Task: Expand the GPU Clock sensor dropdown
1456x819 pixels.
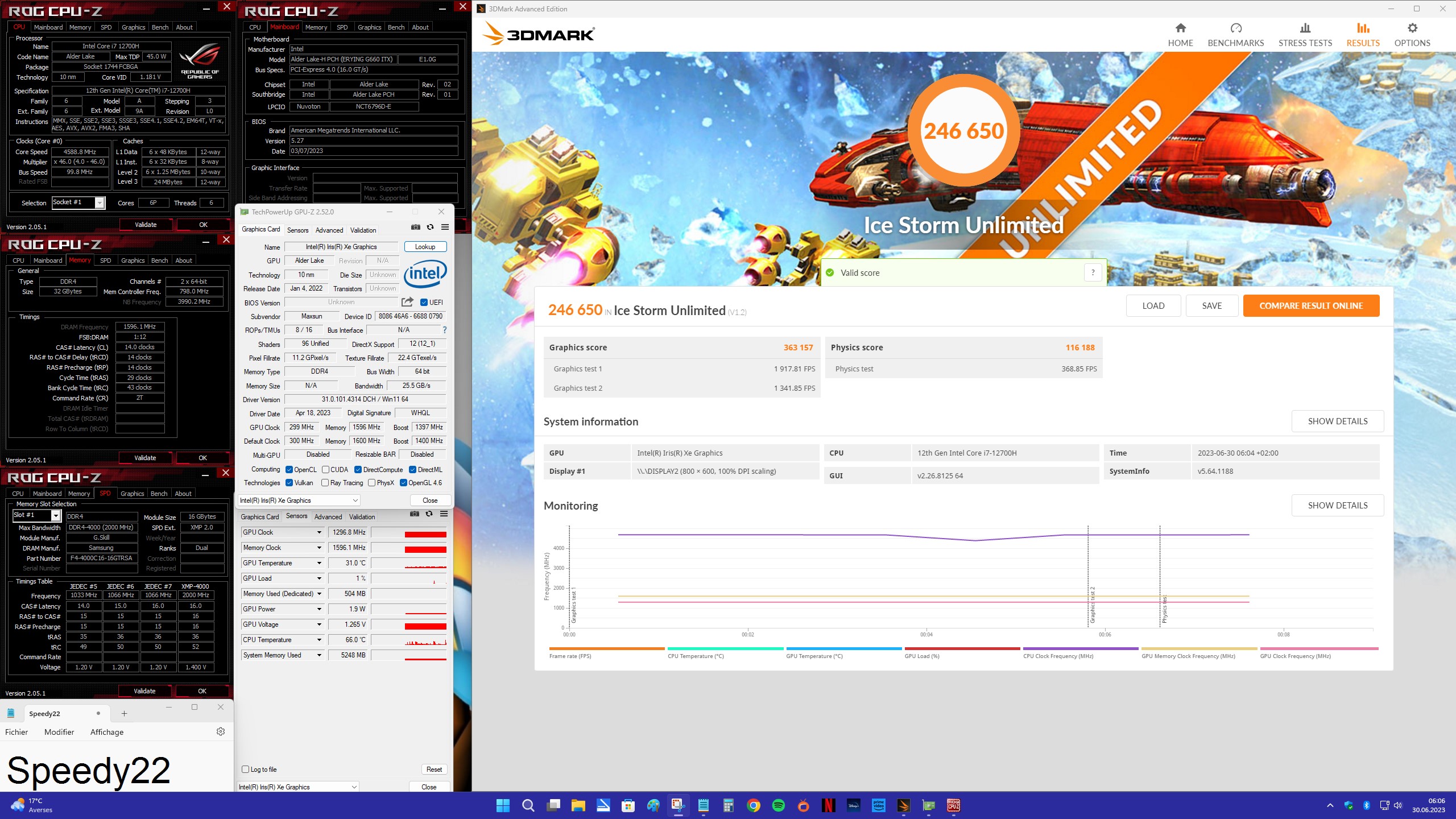Action: pyautogui.click(x=319, y=532)
